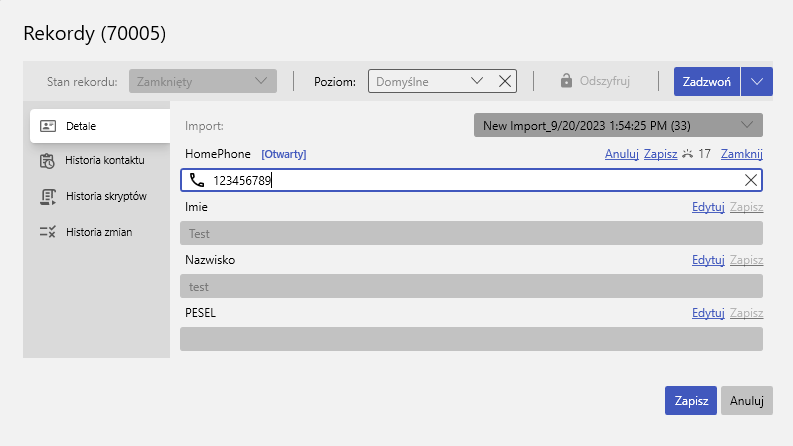Screen dimensions: 793x446
Task: Expand the Poziom Domyślne dropdown
Action: 477,81
